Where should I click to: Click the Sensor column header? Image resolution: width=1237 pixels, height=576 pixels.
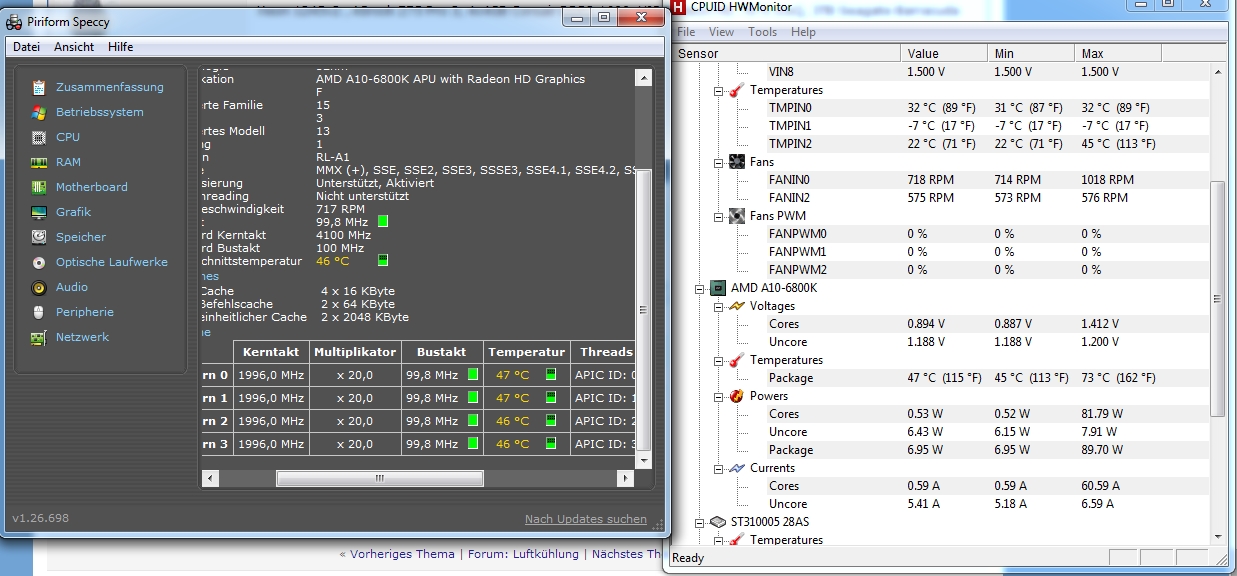788,53
